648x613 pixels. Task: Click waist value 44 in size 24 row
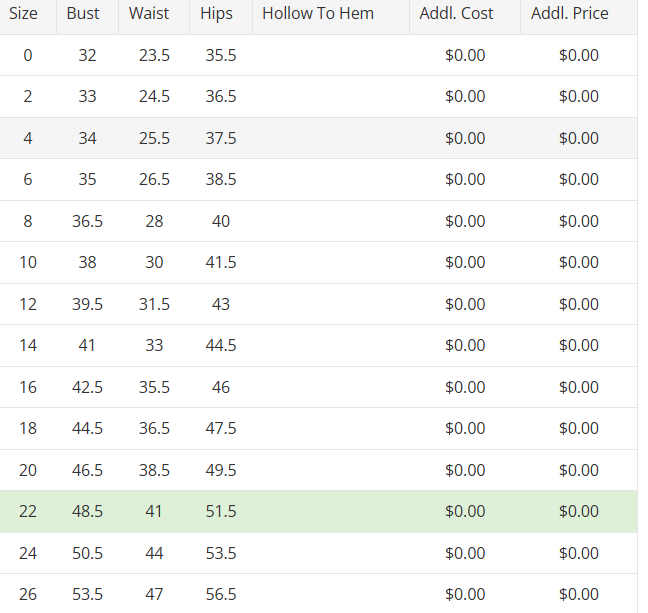[x=154, y=554]
